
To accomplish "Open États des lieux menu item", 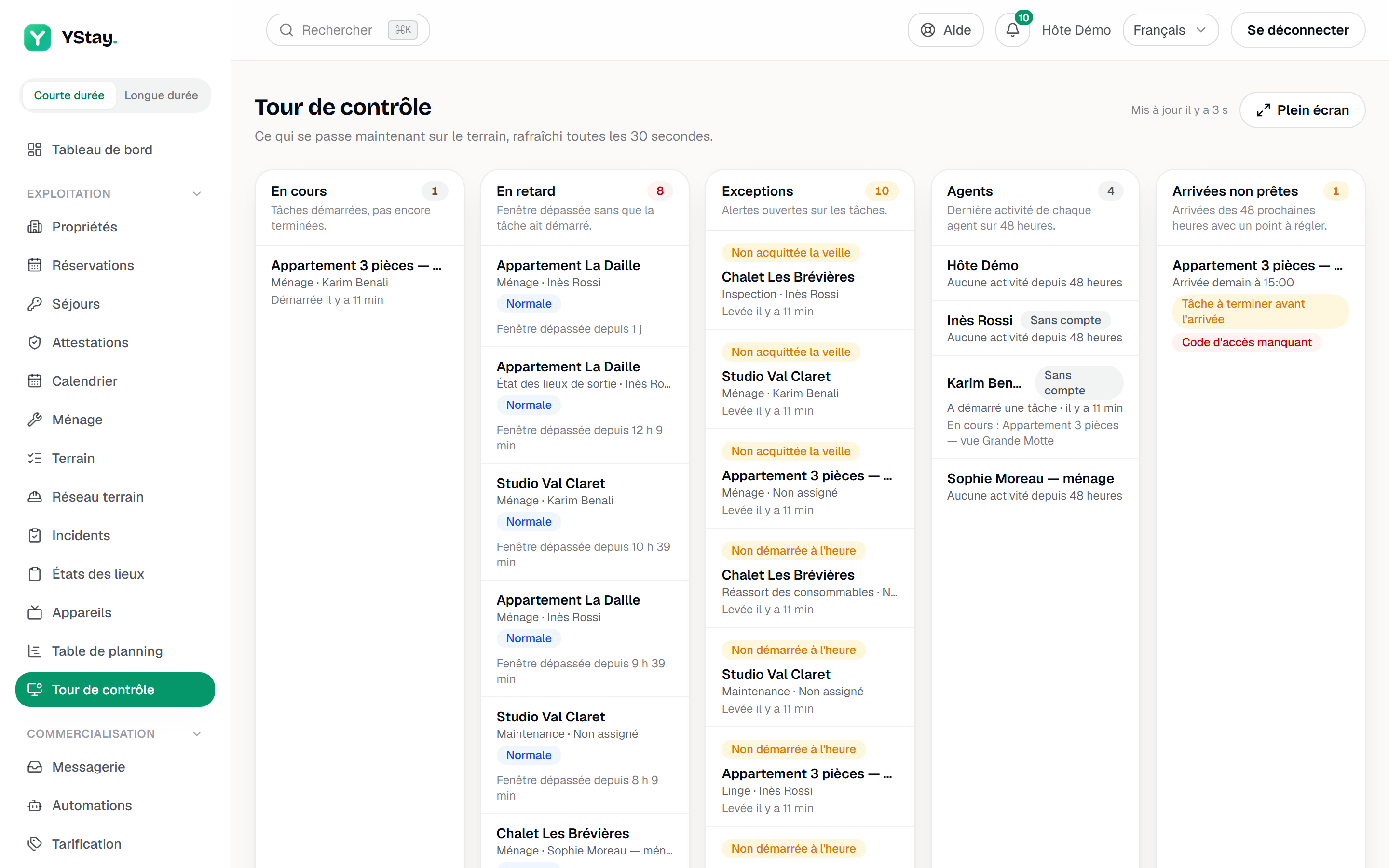I will click(115, 574).
